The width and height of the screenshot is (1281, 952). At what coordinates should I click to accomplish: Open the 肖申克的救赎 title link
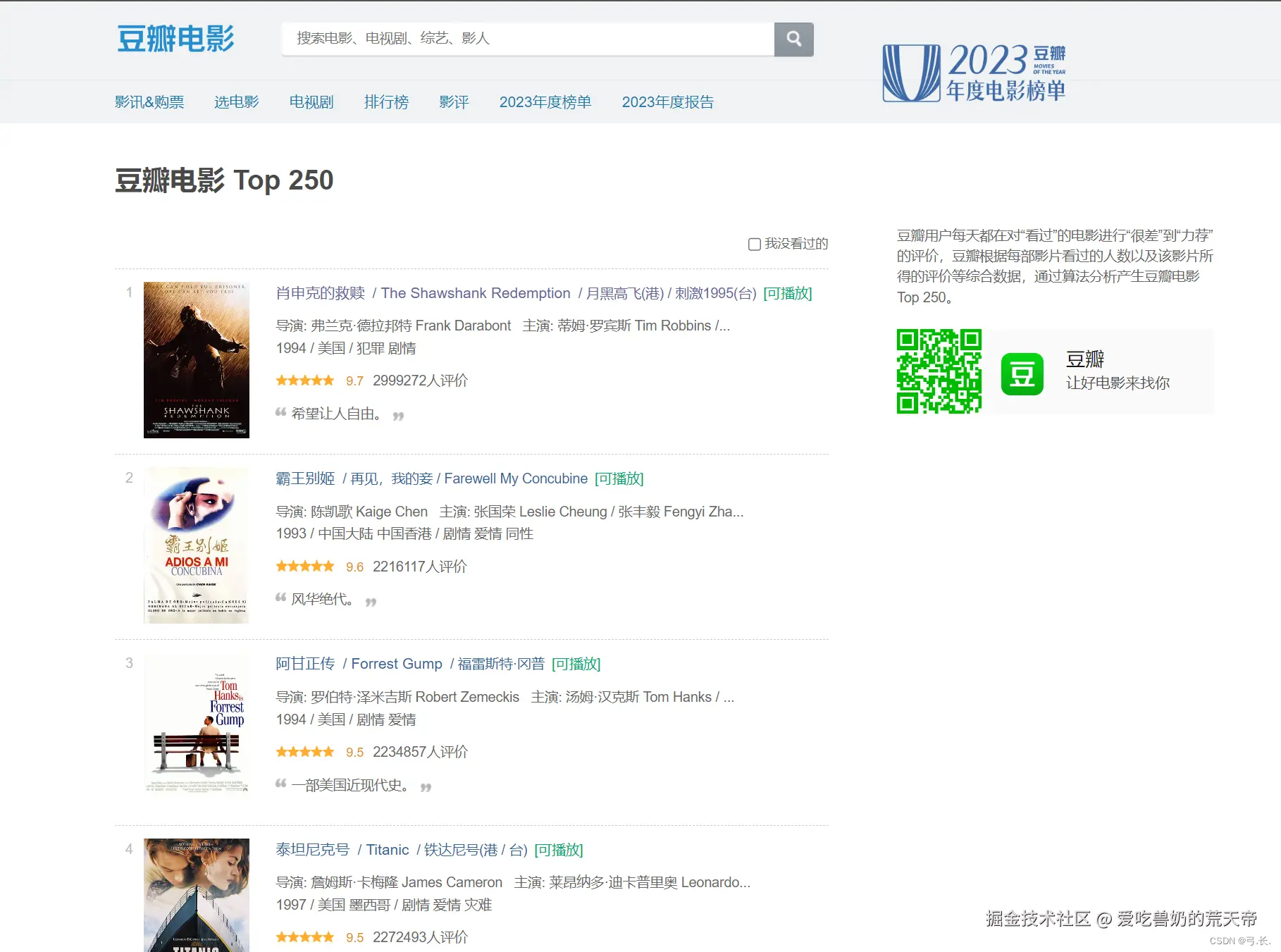pyautogui.click(x=321, y=293)
